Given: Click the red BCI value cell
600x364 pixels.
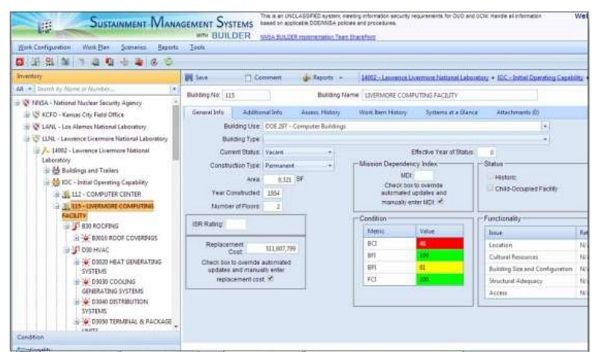Looking at the screenshot, I should 440,243.
